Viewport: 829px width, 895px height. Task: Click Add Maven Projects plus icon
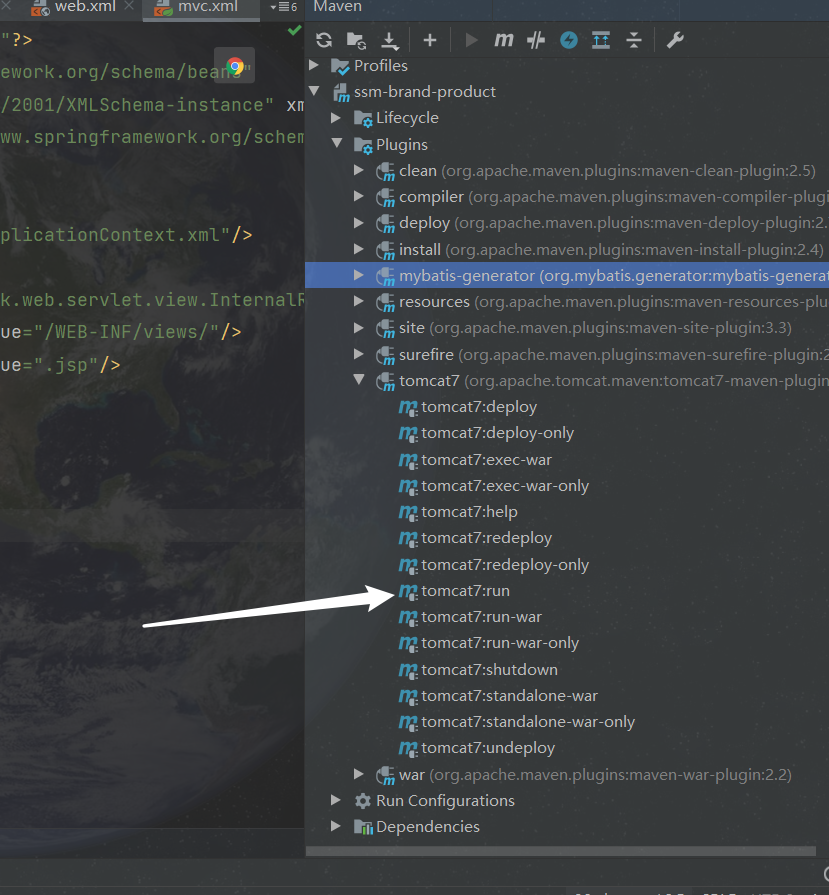[430, 40]
